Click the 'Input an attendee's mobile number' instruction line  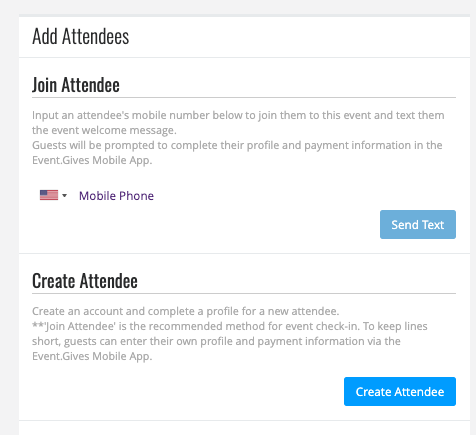coord(238,115)
